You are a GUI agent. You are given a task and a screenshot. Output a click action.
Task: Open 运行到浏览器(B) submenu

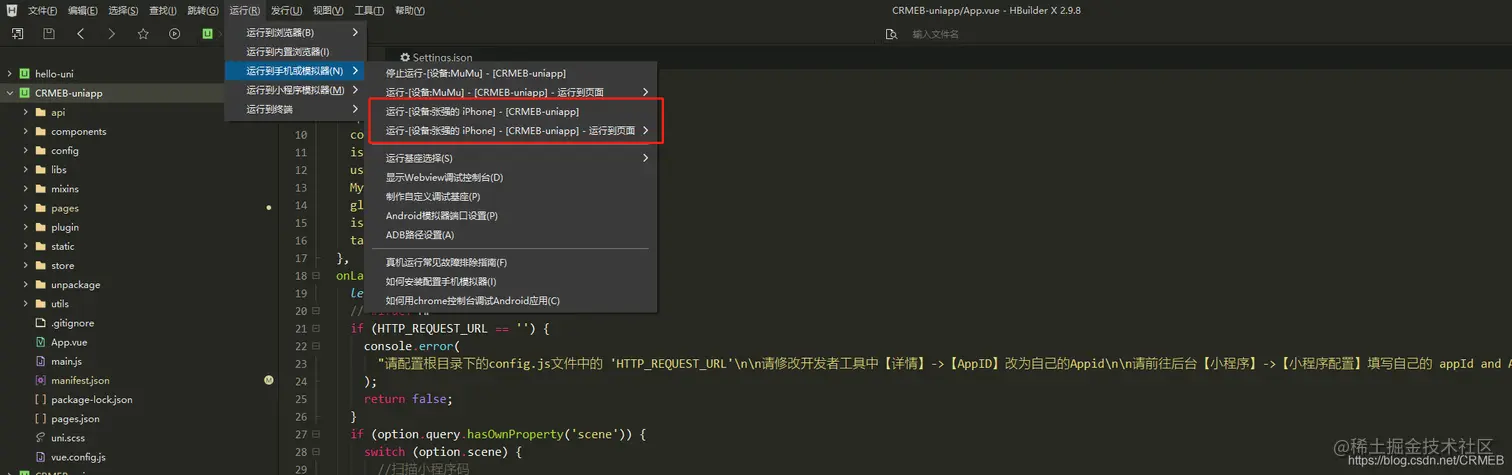pos(295,32)
